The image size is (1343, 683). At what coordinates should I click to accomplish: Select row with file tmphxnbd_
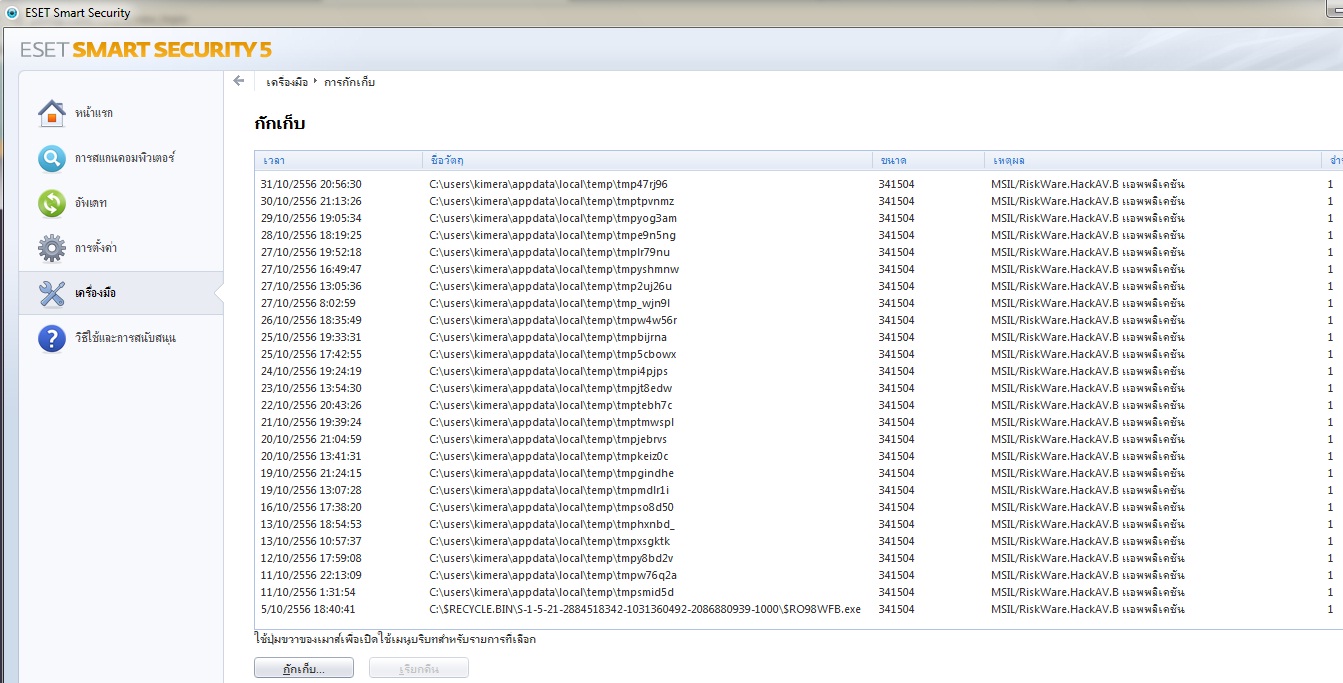[x=798, y=524]
